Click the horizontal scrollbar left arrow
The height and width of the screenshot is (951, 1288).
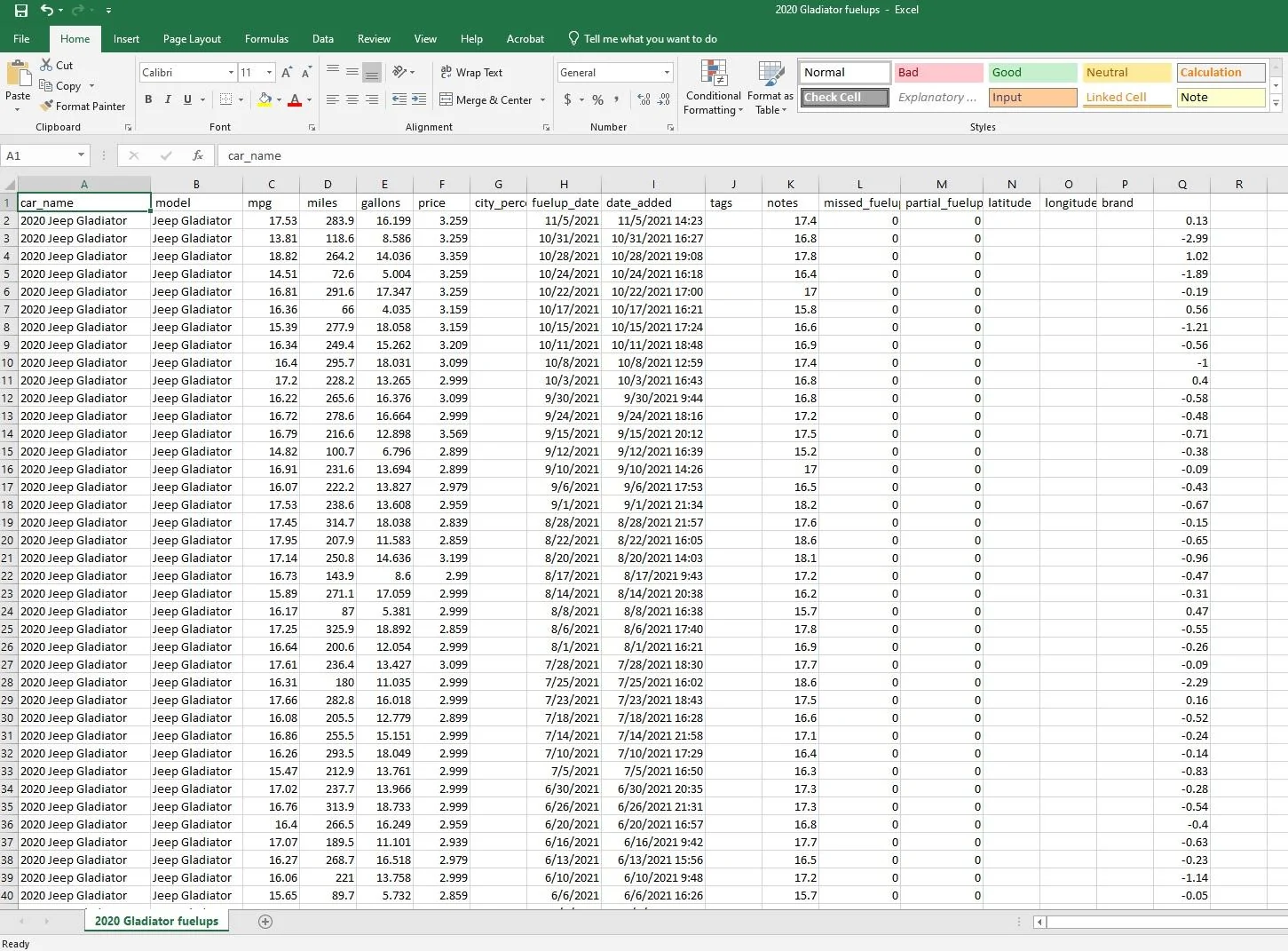pyautogui.click(x=1039, y=922)
